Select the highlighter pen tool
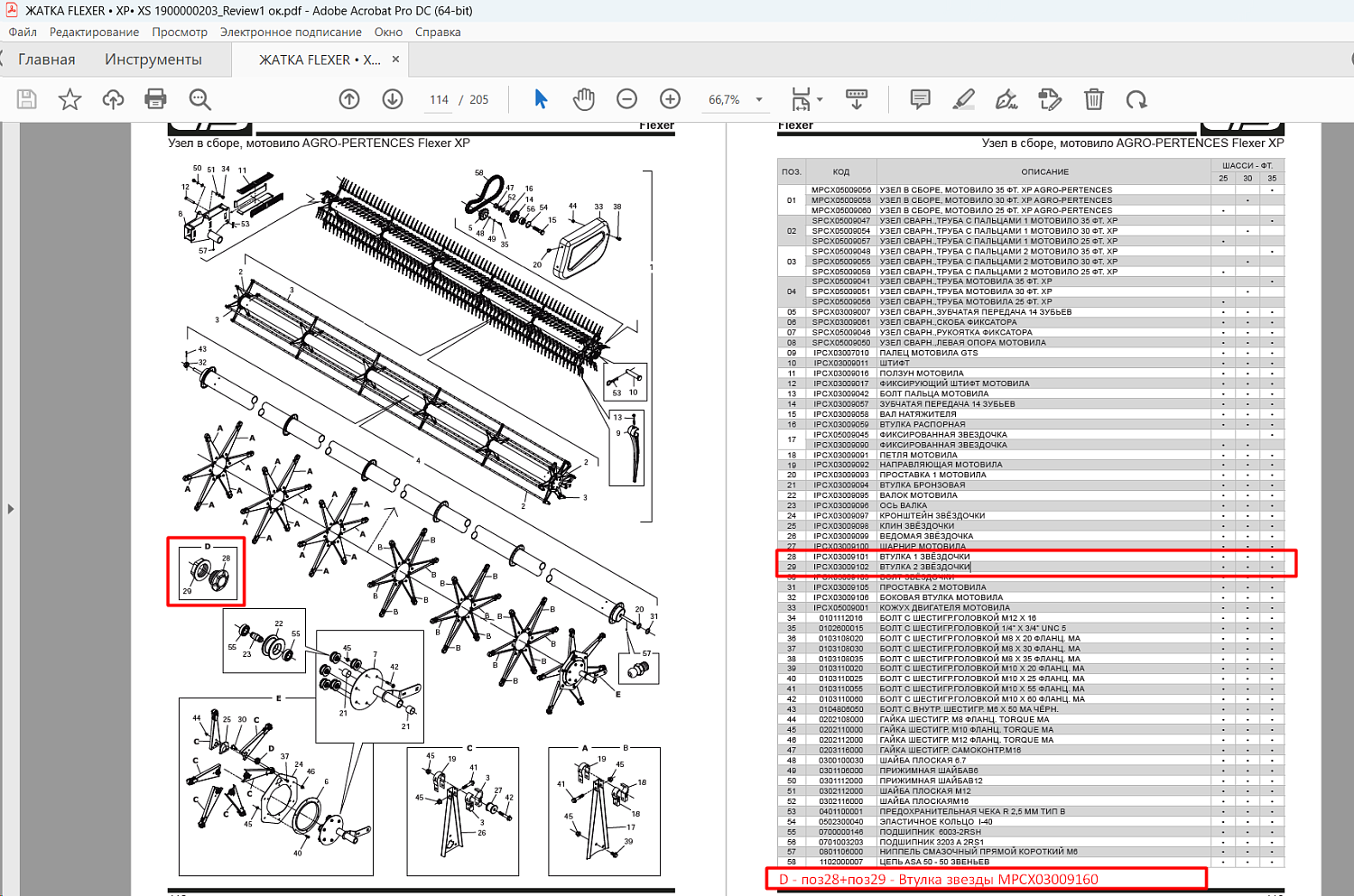The image size is (1354, 896). point(963,99)
